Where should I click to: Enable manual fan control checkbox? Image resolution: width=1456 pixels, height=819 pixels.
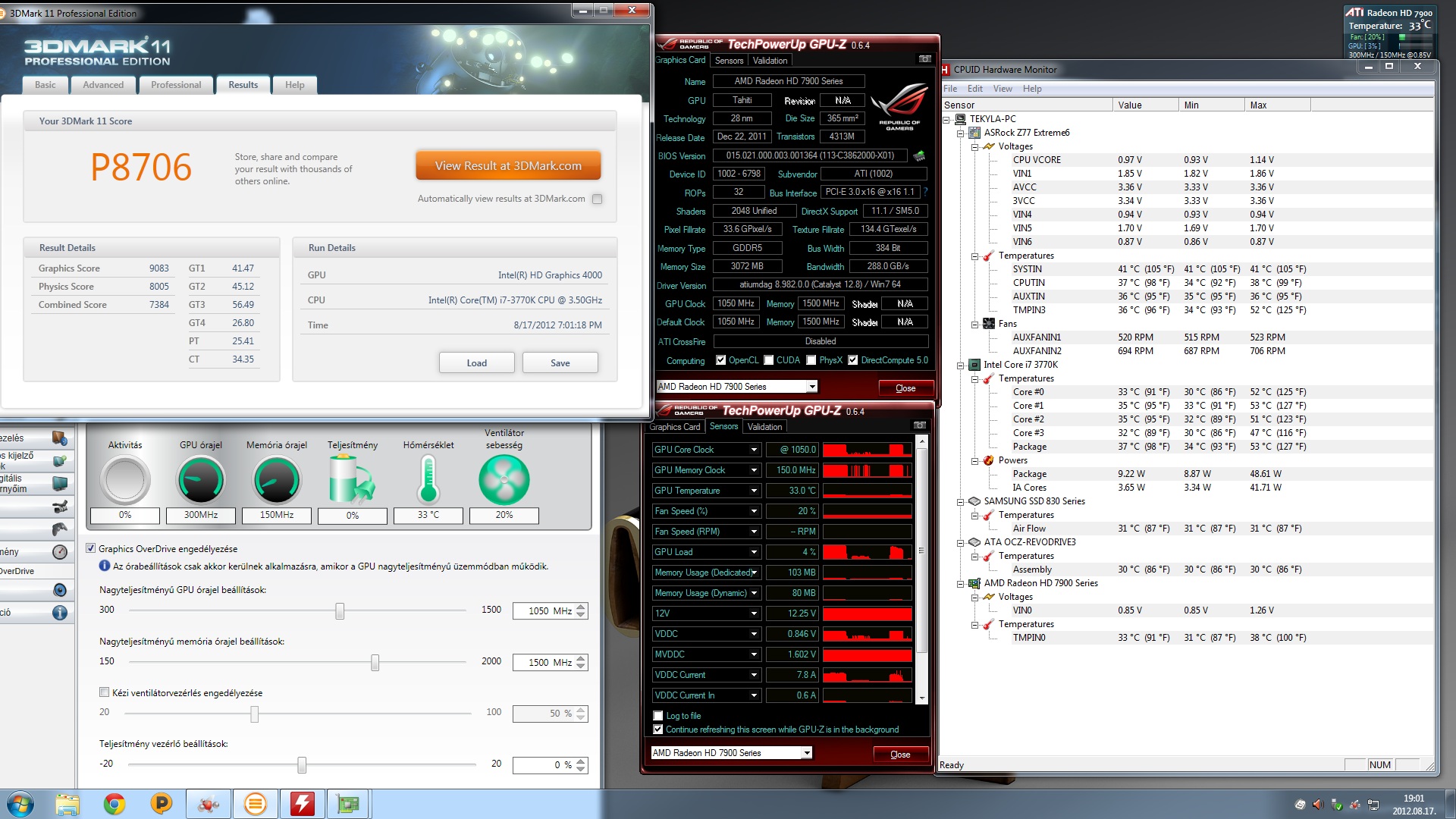[105, 692]
